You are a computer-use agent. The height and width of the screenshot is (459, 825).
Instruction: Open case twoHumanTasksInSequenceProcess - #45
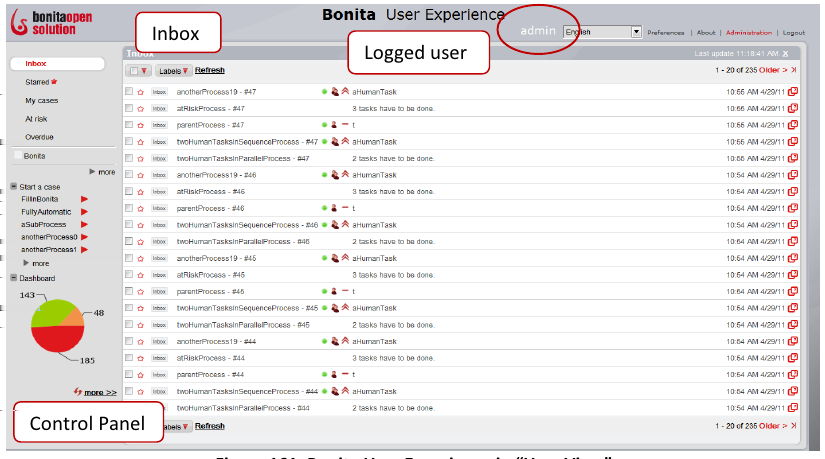click(x=247, y=308)
